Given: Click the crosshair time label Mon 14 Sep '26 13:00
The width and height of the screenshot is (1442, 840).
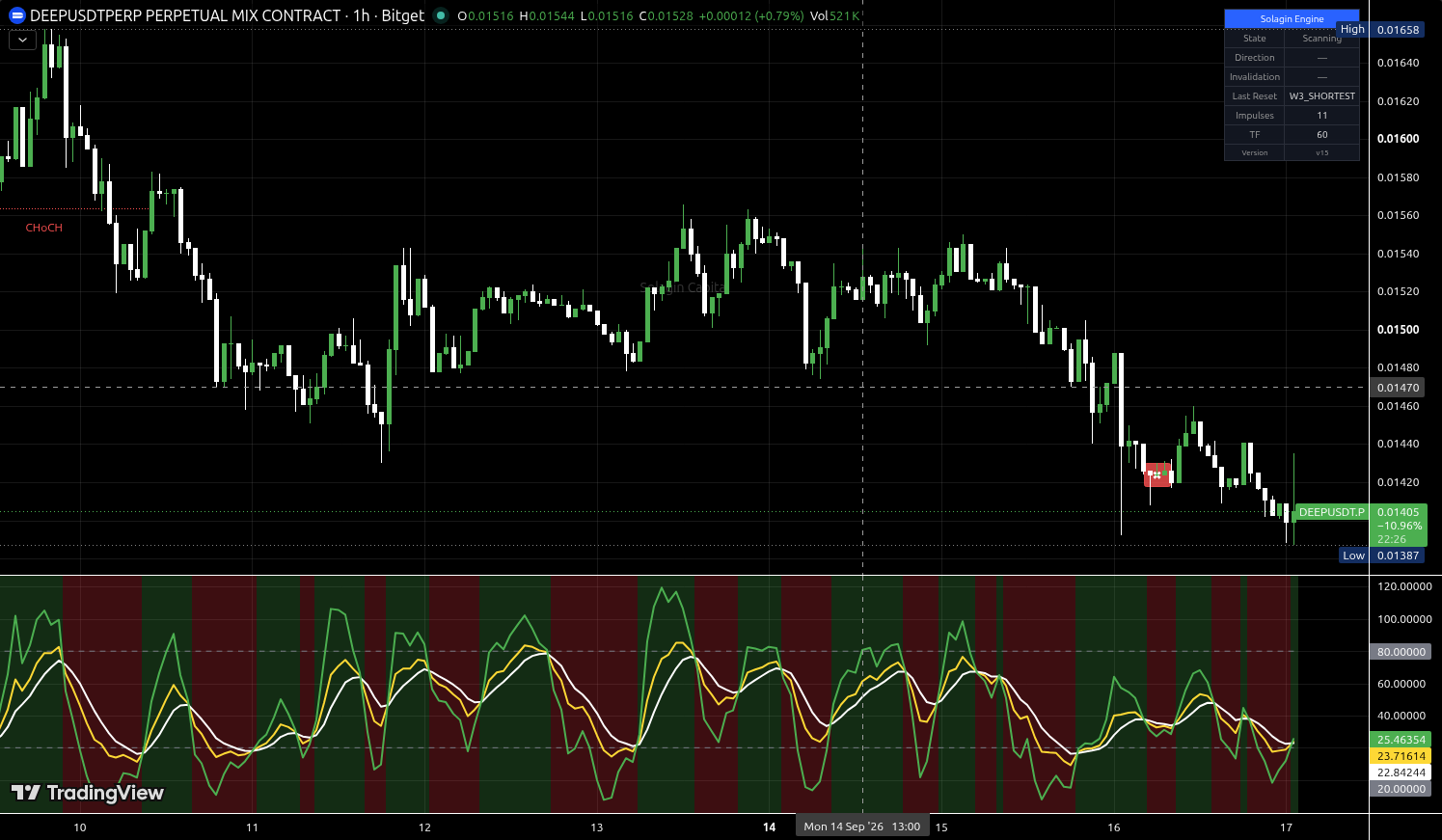Looking at the screenshot, I should [862, 826].
